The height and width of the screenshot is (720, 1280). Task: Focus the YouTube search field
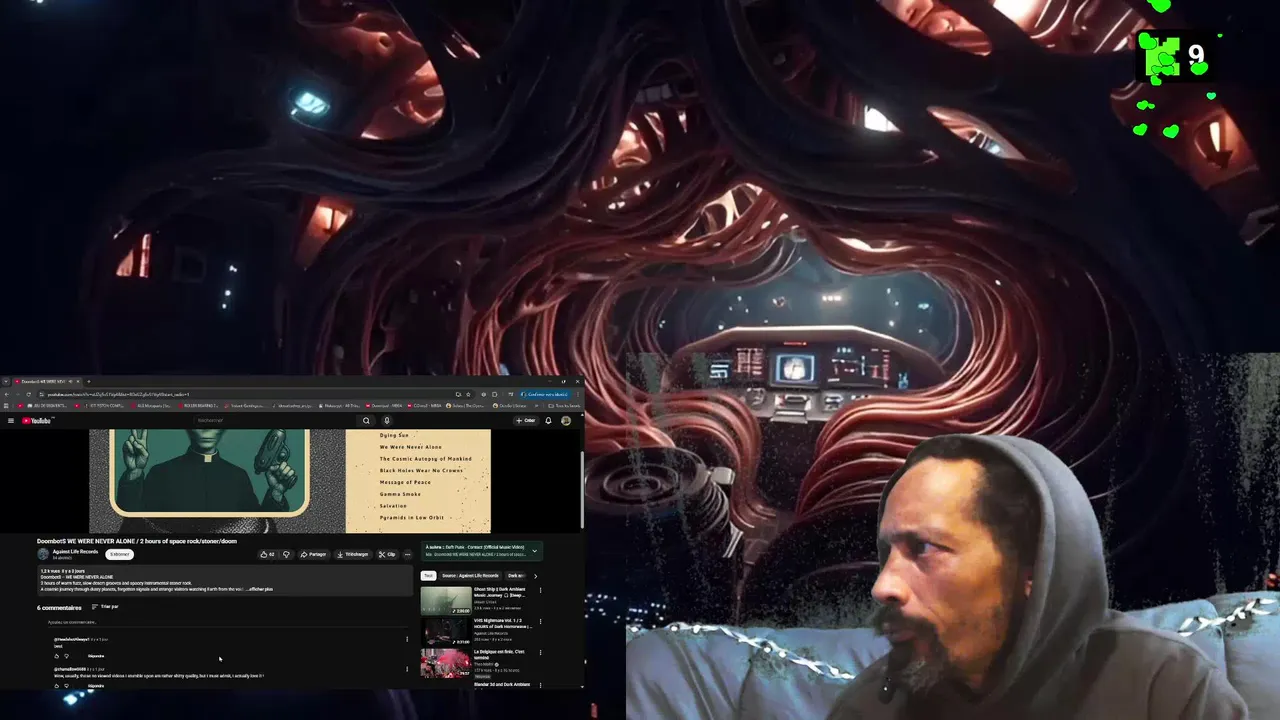tap(275, 421)
